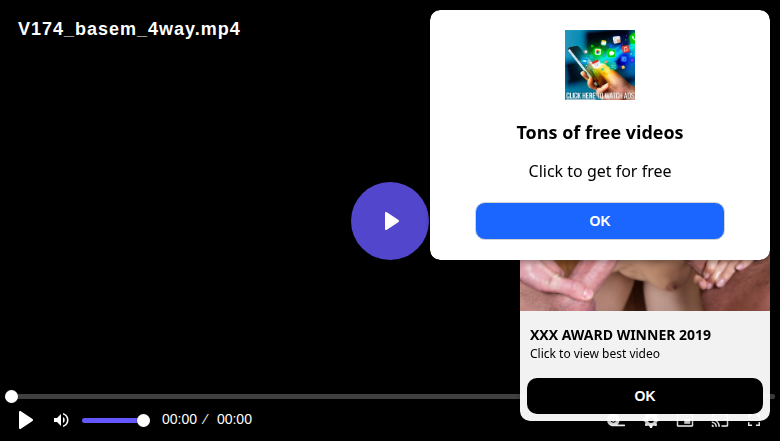Viewport: 780px width, 441px height.
Task: Click the smartphone apps ad thumbnail
Action: tap(599, 65)
